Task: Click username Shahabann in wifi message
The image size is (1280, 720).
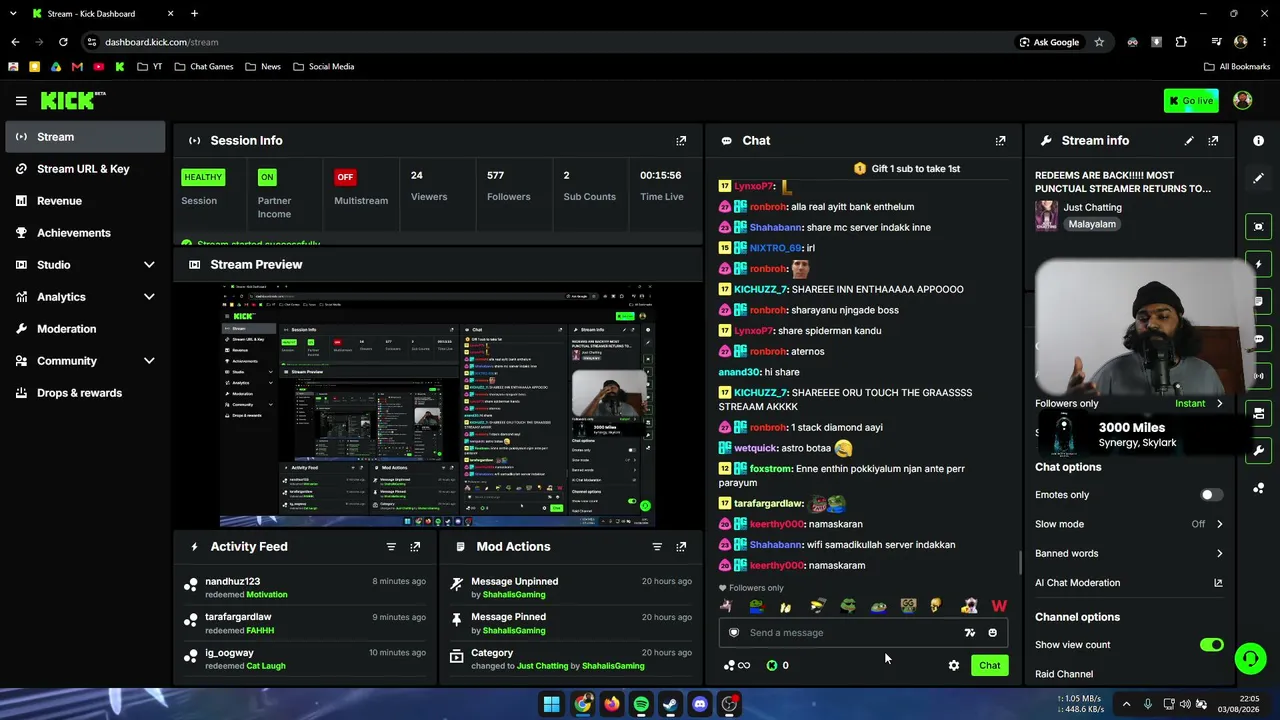Action: [776, 545]
